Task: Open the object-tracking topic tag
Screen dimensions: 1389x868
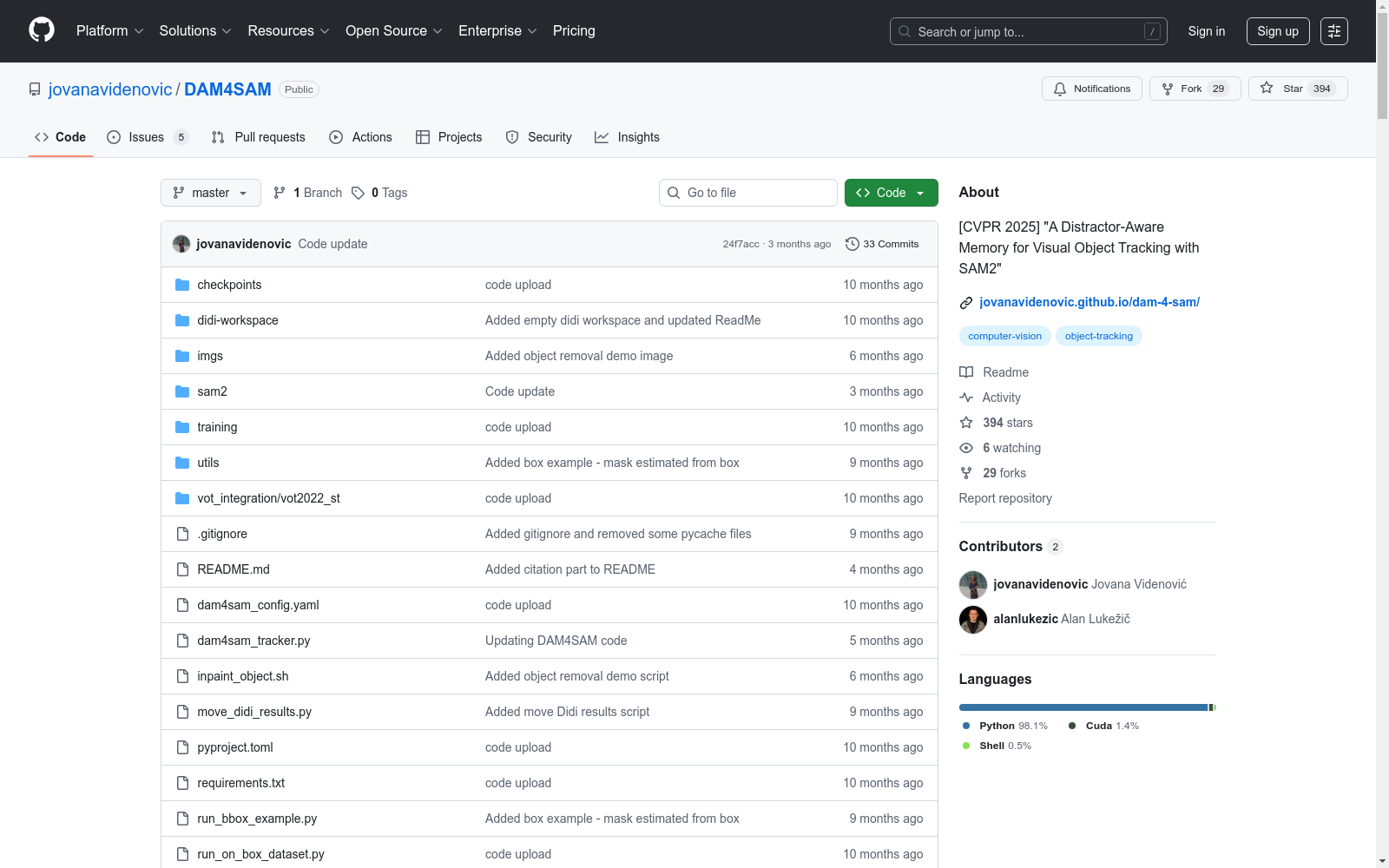Action: coord(1099,336)
